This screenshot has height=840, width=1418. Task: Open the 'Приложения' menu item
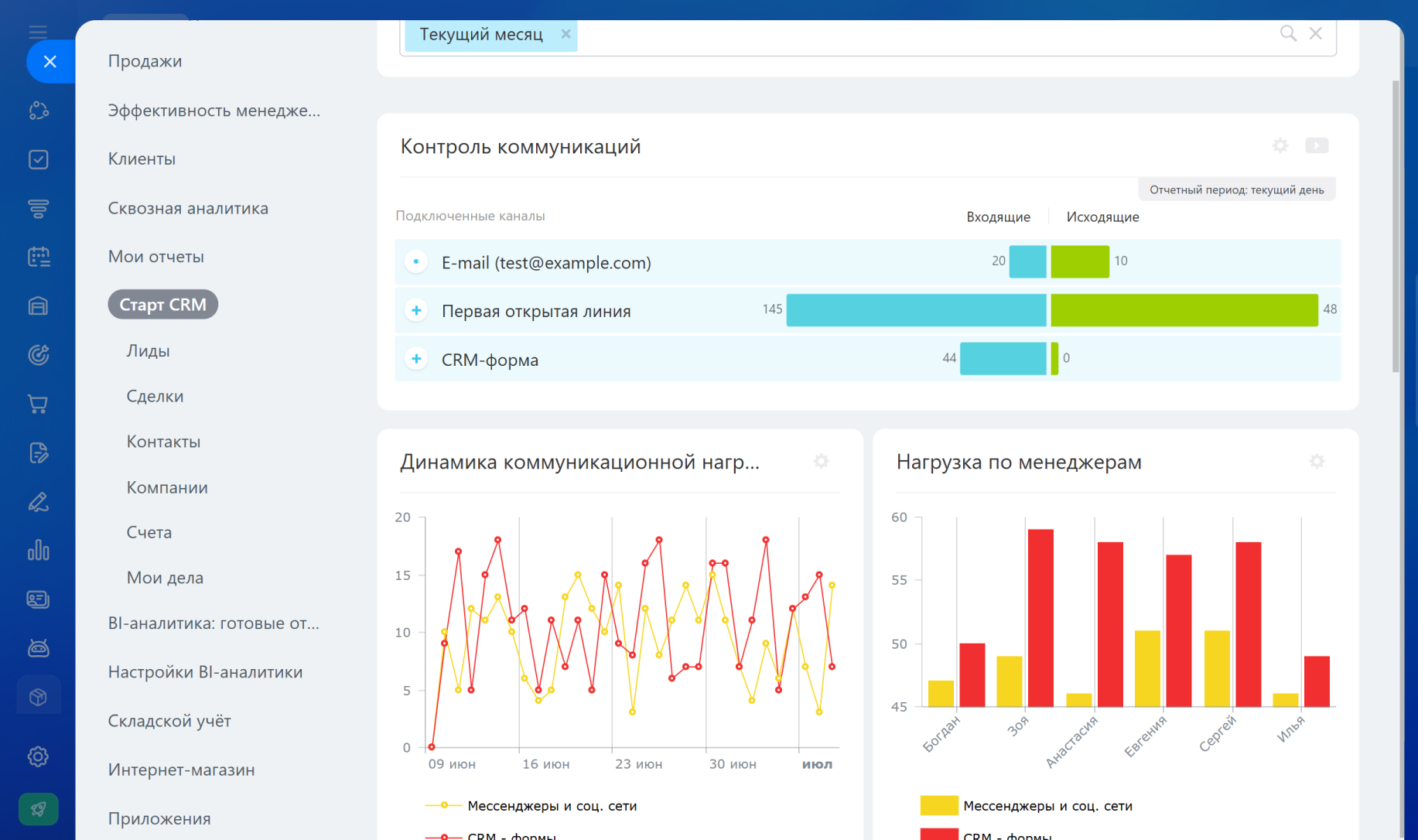pos(159,818)
